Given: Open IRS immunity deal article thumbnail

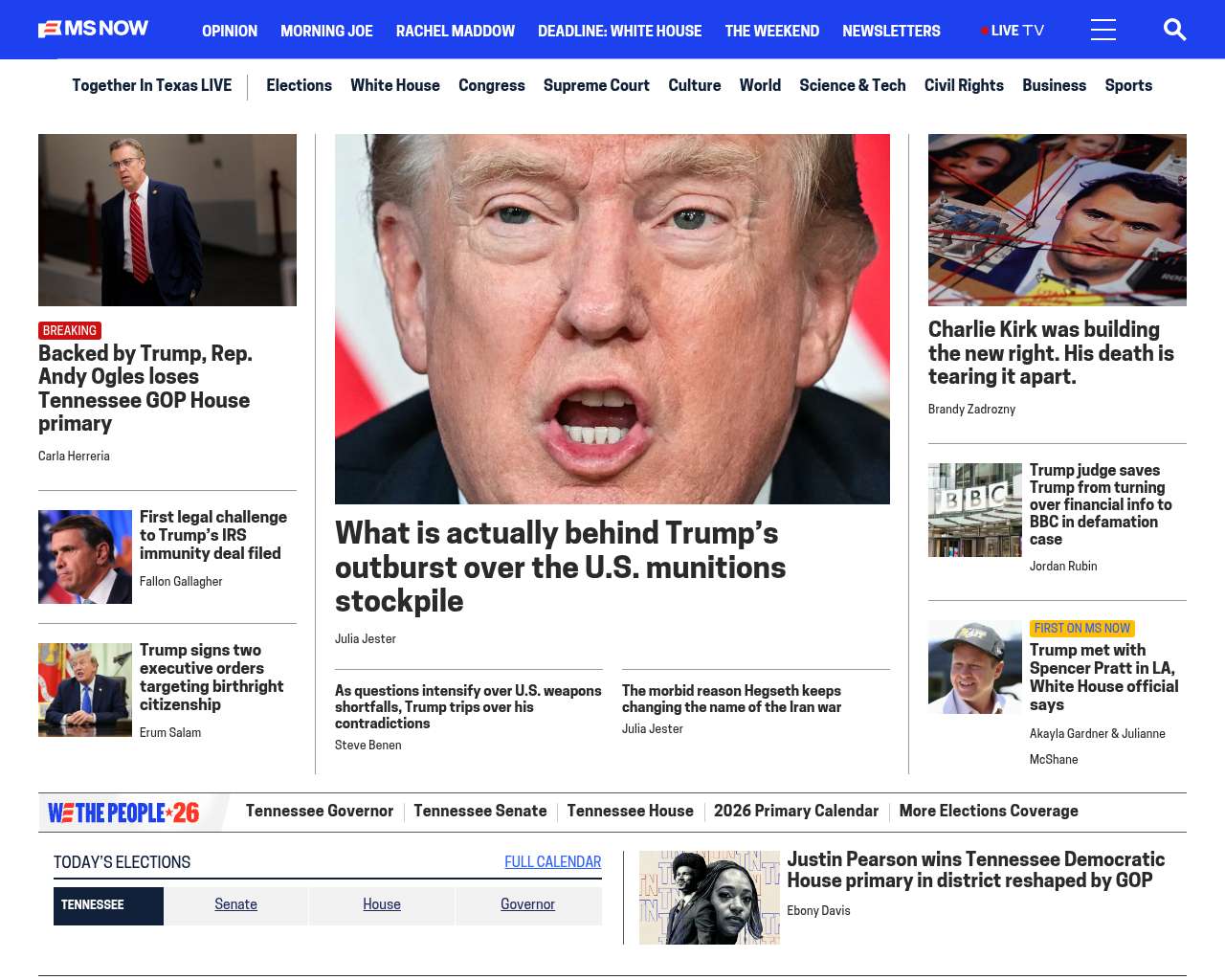Looking at the screenshot, I should 85,557.
